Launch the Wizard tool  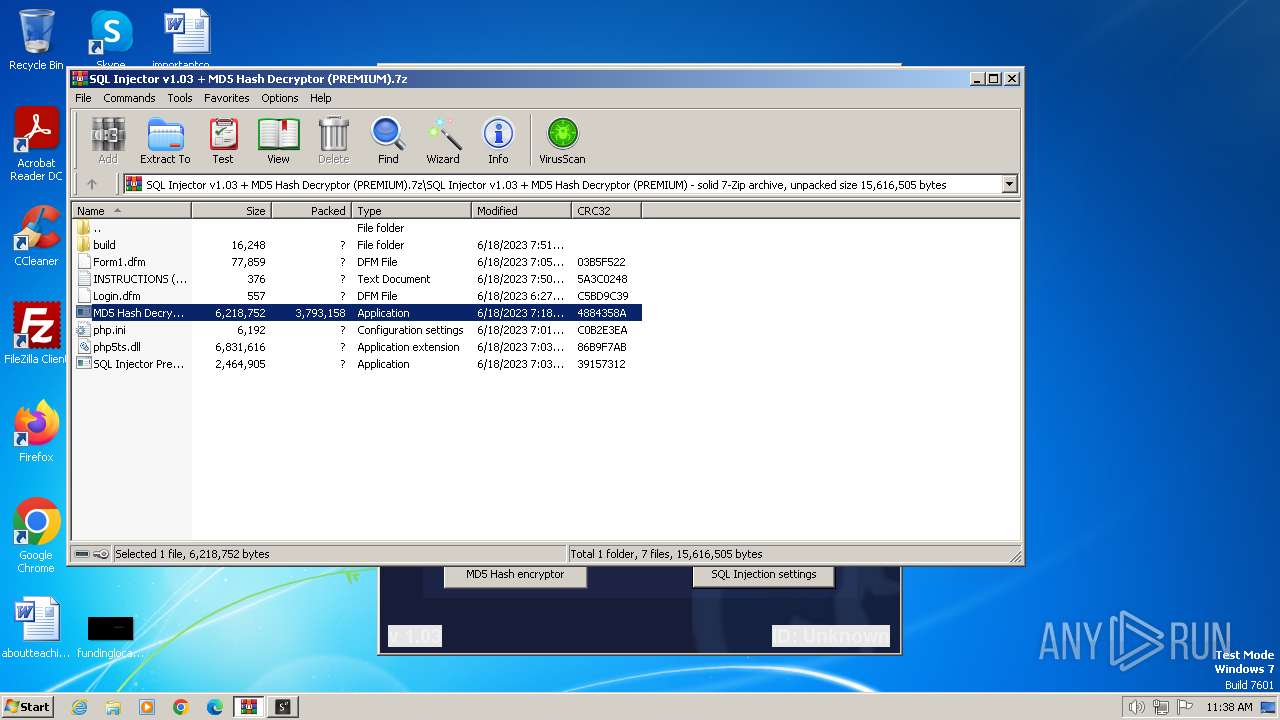tap(443, 141)
